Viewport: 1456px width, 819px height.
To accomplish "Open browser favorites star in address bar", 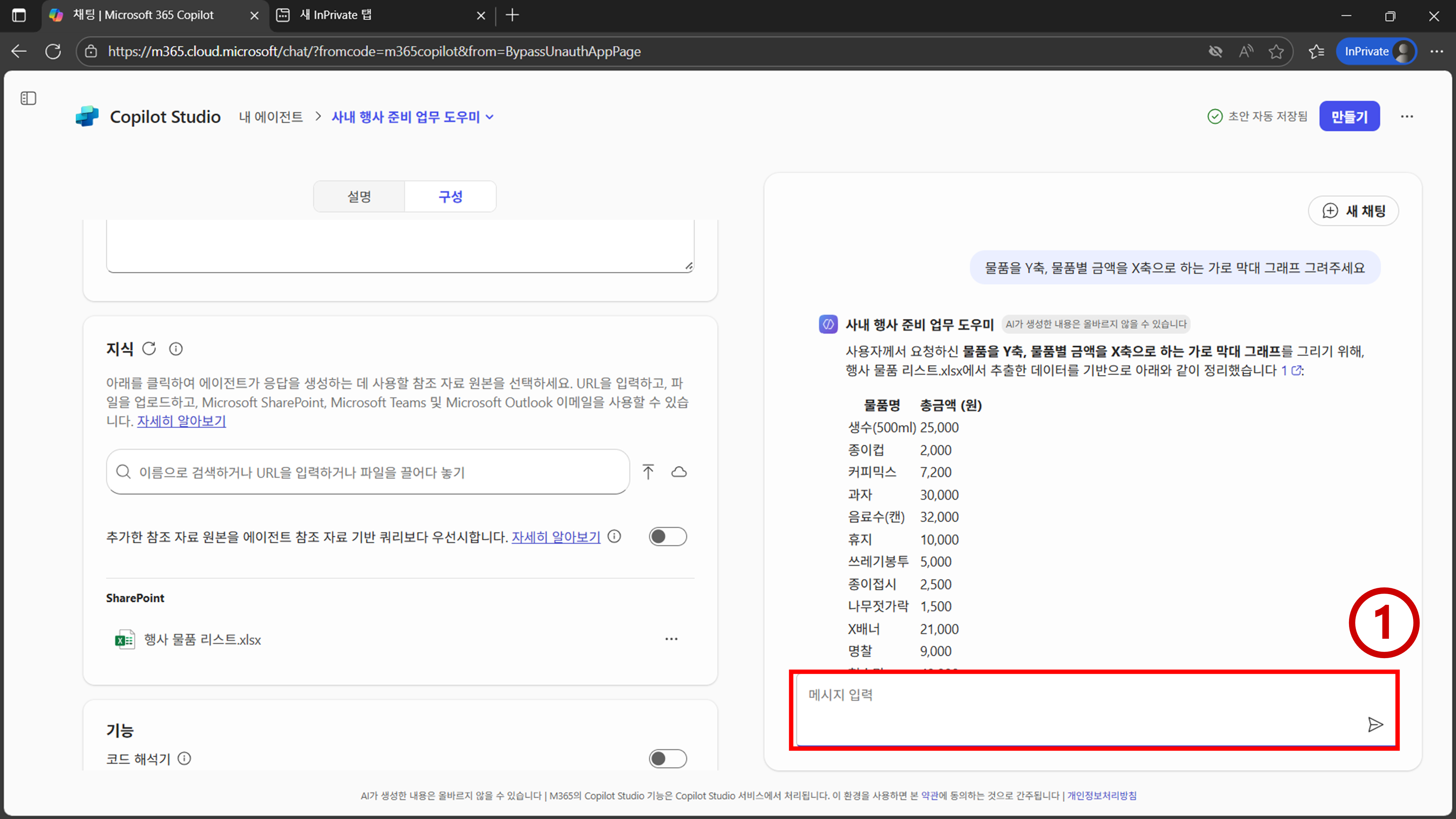I will 1276,51.
